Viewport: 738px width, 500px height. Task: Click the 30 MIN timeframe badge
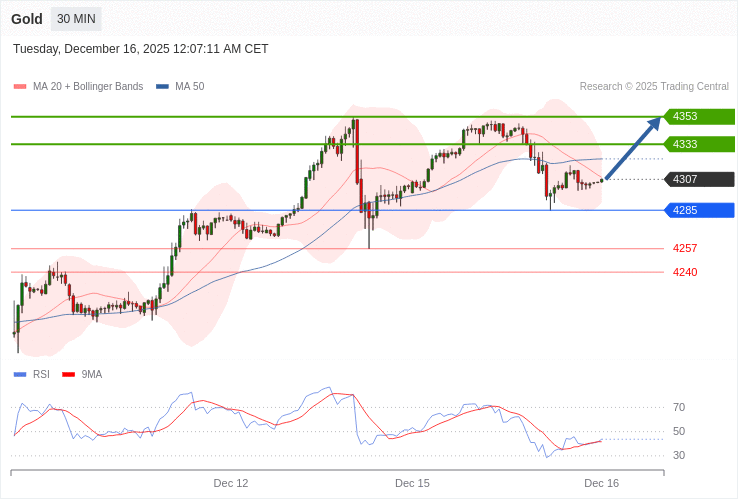pos(76,19)
